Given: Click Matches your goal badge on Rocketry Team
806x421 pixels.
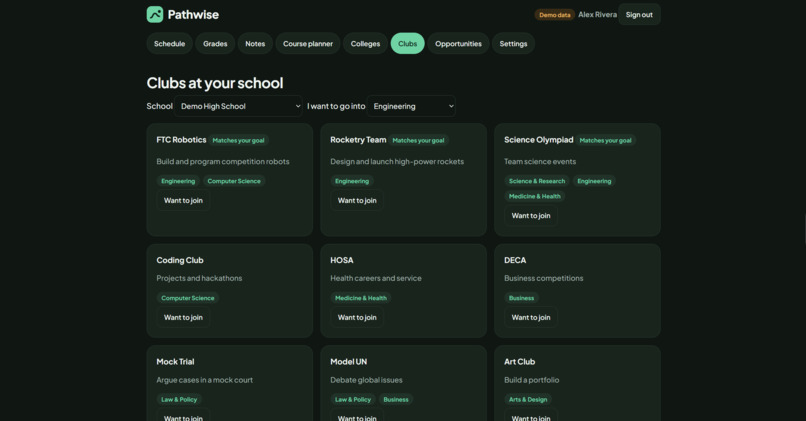Looking at the screenshot, I should coord(418,140).
